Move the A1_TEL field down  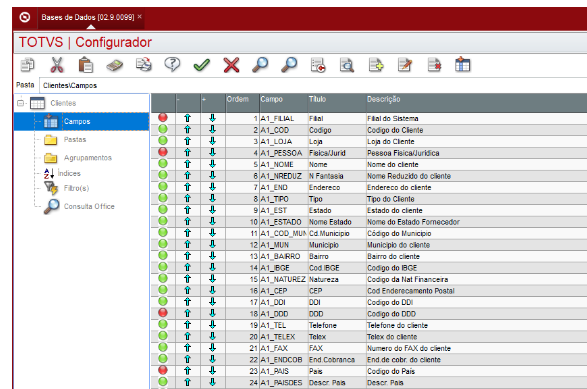[213, 325]
